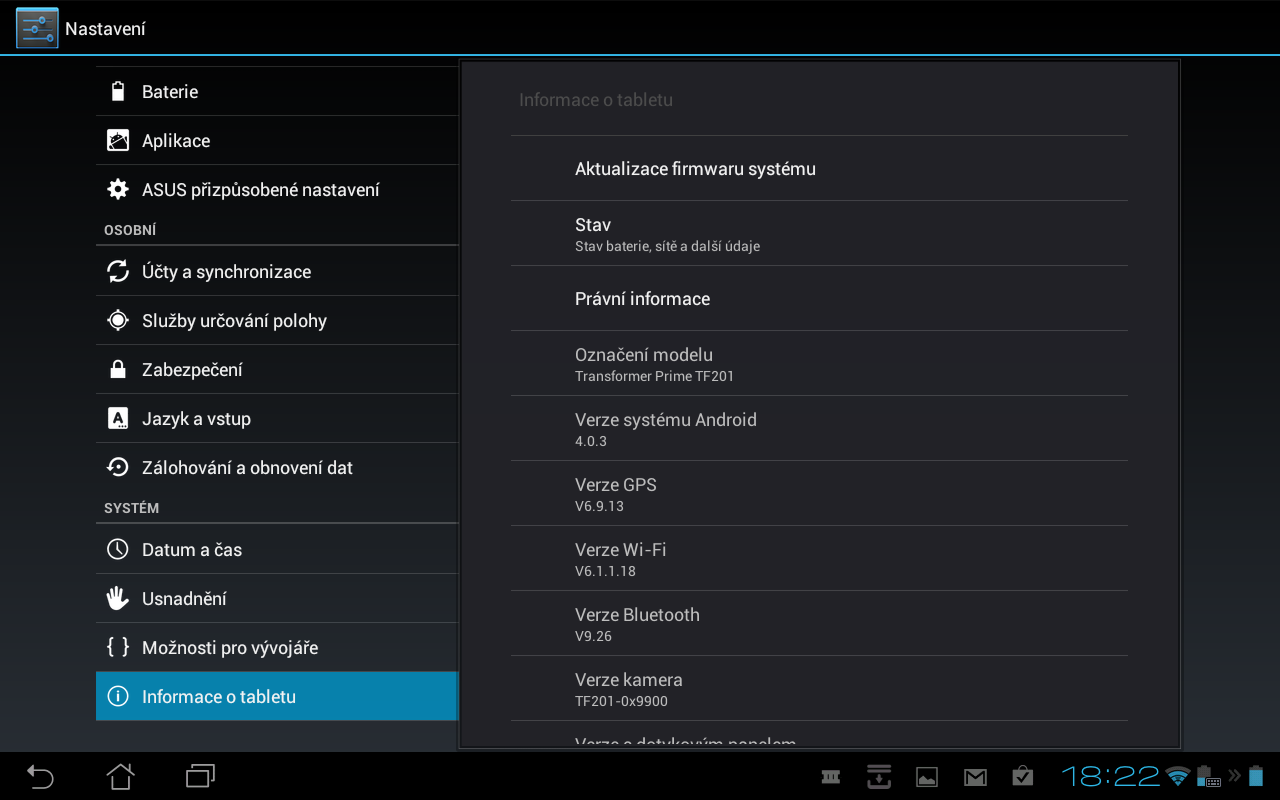1280x800 pixels.
Task: Click the padlock icon for Zabezpečení
Action: click(117, 369)
